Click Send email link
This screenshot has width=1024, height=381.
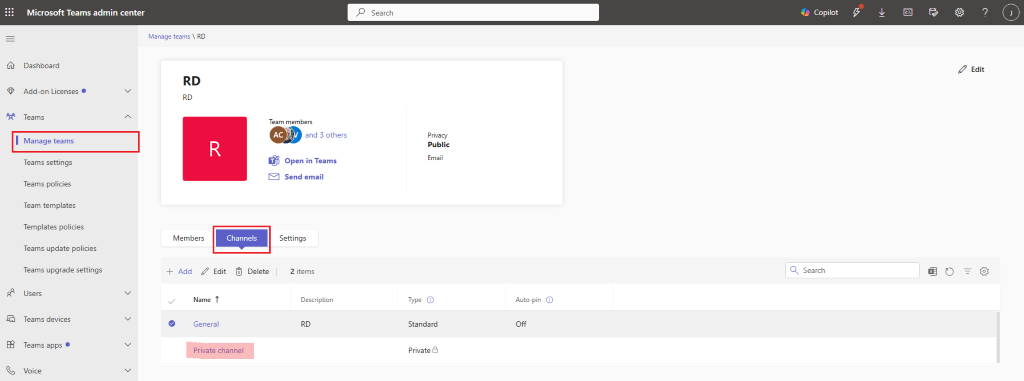point(296,177)
